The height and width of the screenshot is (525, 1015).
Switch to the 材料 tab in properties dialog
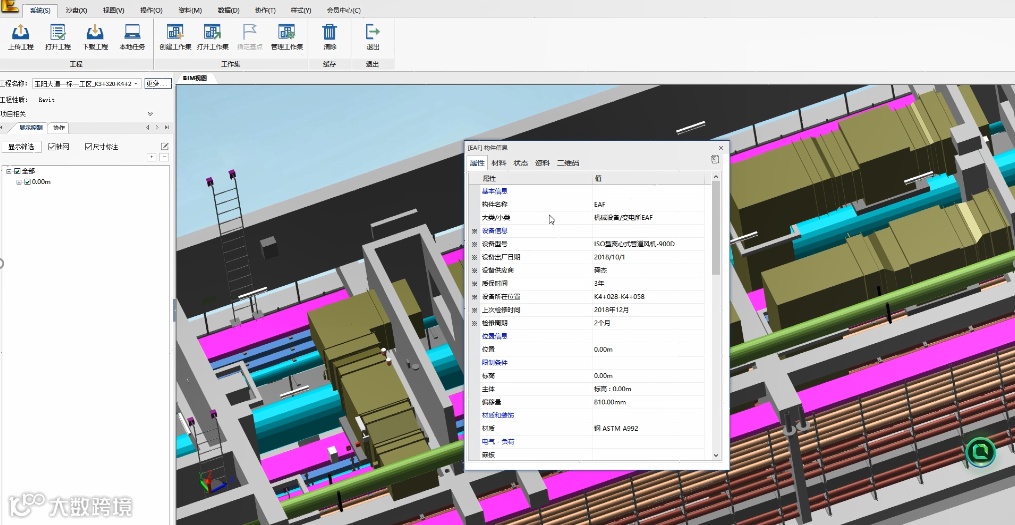point(499,163)
